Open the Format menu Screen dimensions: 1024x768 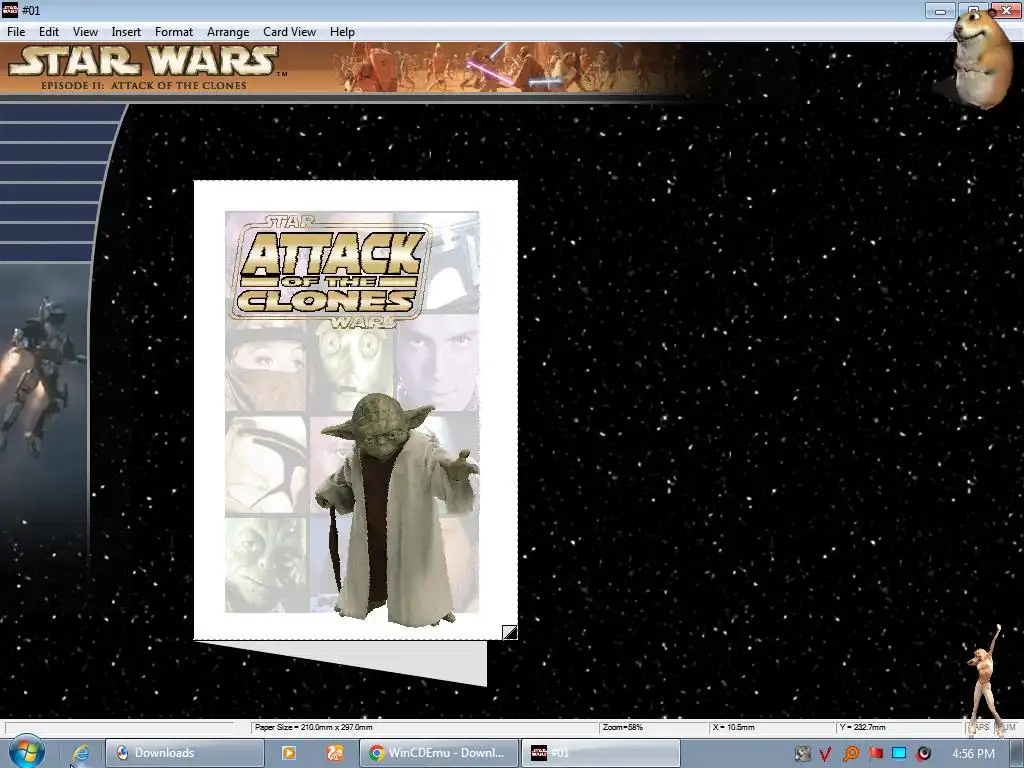pyautogui.click(x=174, y=32)
